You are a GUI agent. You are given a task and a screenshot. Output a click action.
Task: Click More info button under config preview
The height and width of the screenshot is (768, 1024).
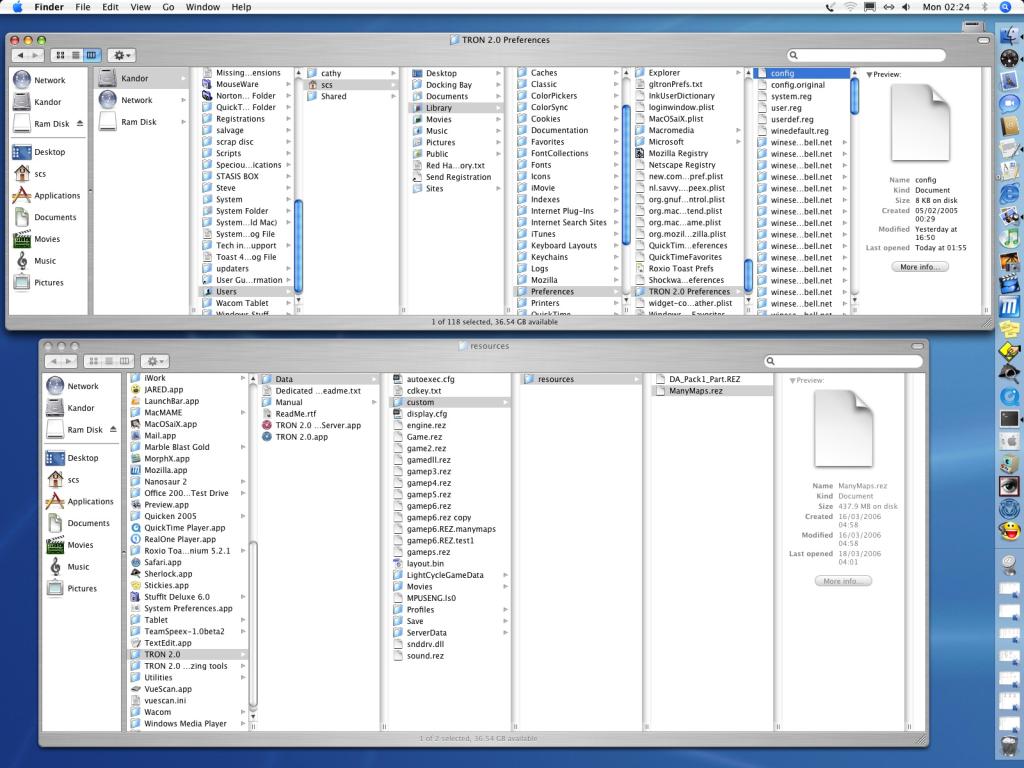coord(919,267)
